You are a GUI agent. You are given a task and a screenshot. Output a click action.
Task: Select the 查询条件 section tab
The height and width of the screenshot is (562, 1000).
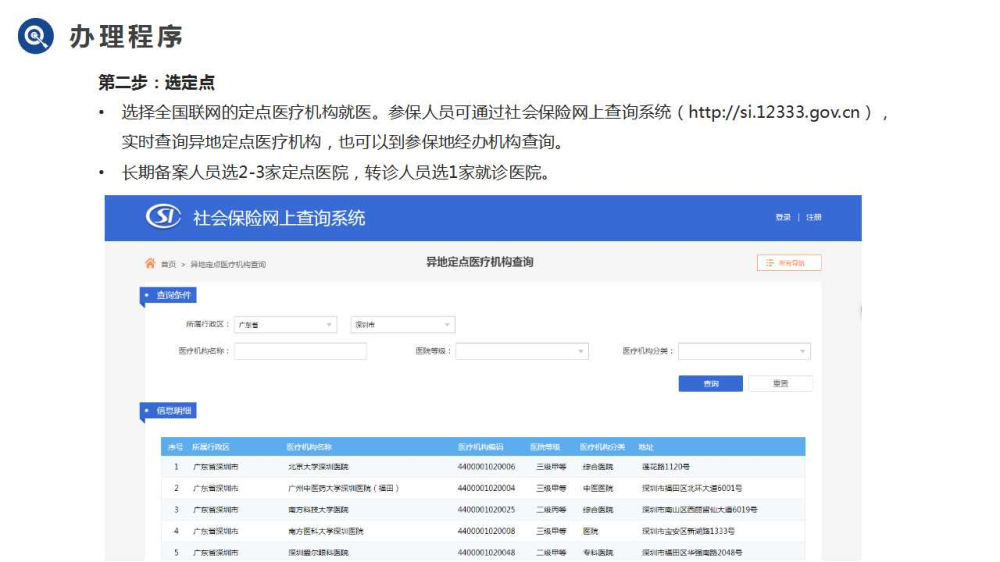tap(168, 295)
